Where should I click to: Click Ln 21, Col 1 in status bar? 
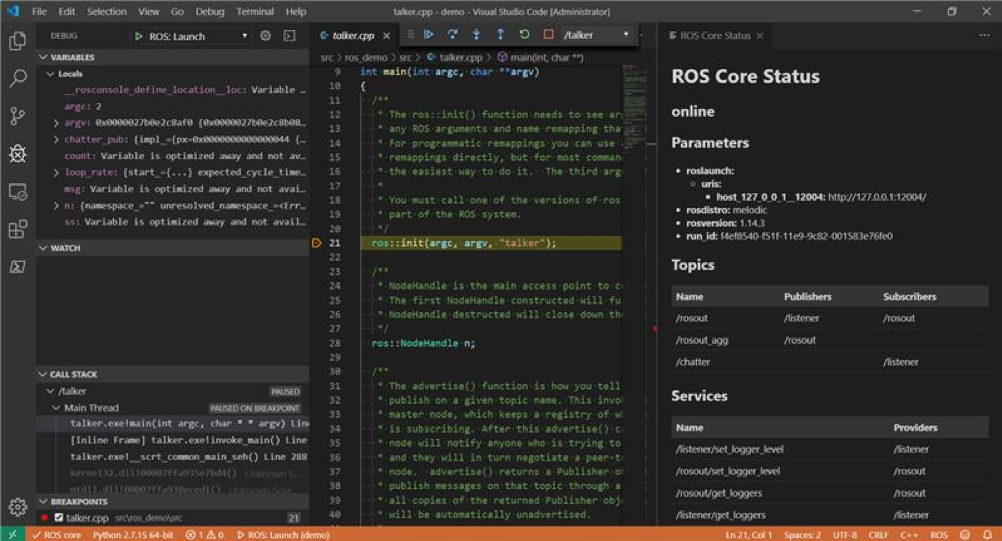pos(748,535)
